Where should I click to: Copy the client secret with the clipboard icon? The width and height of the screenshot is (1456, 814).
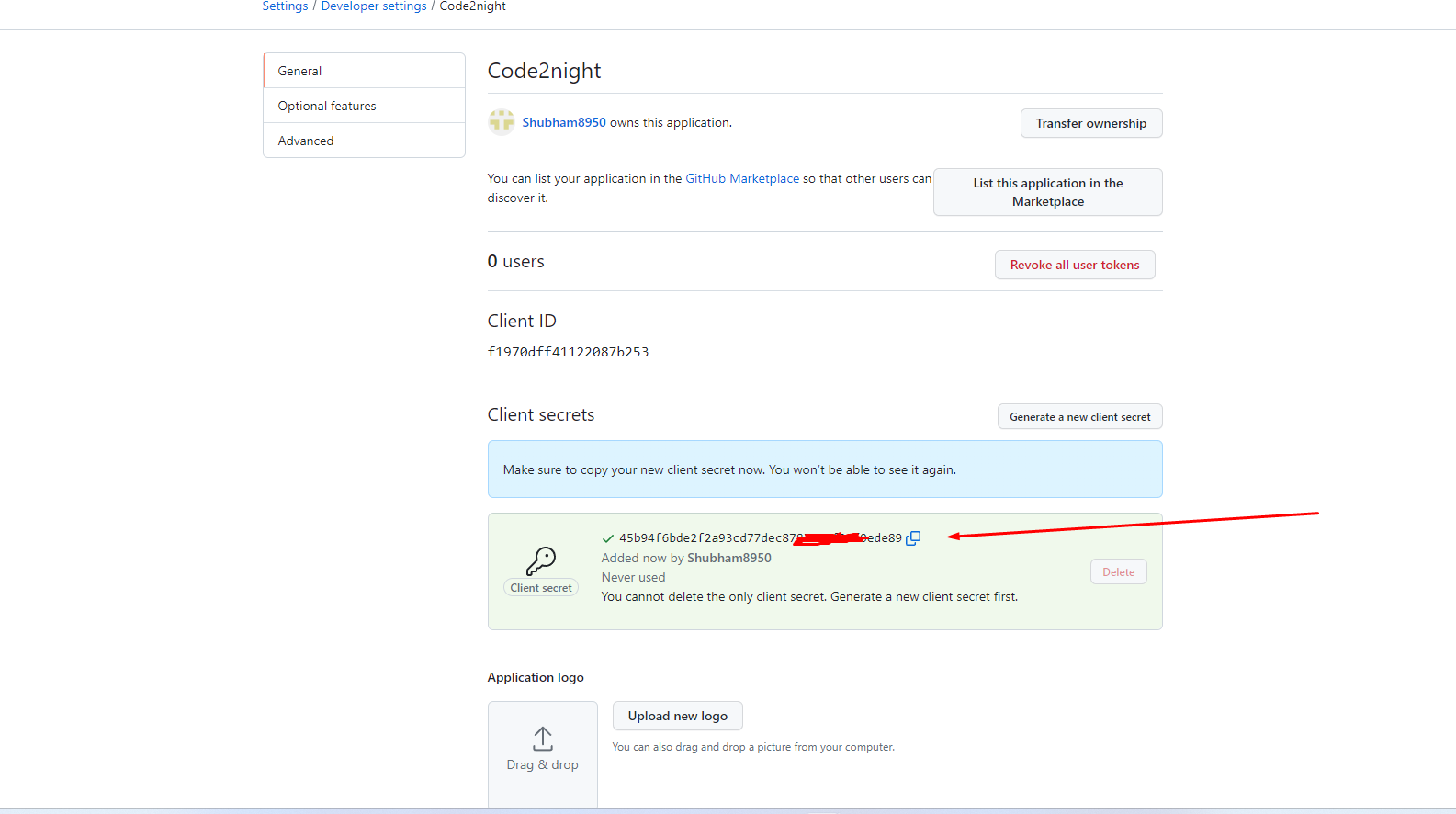coord(913,538)
